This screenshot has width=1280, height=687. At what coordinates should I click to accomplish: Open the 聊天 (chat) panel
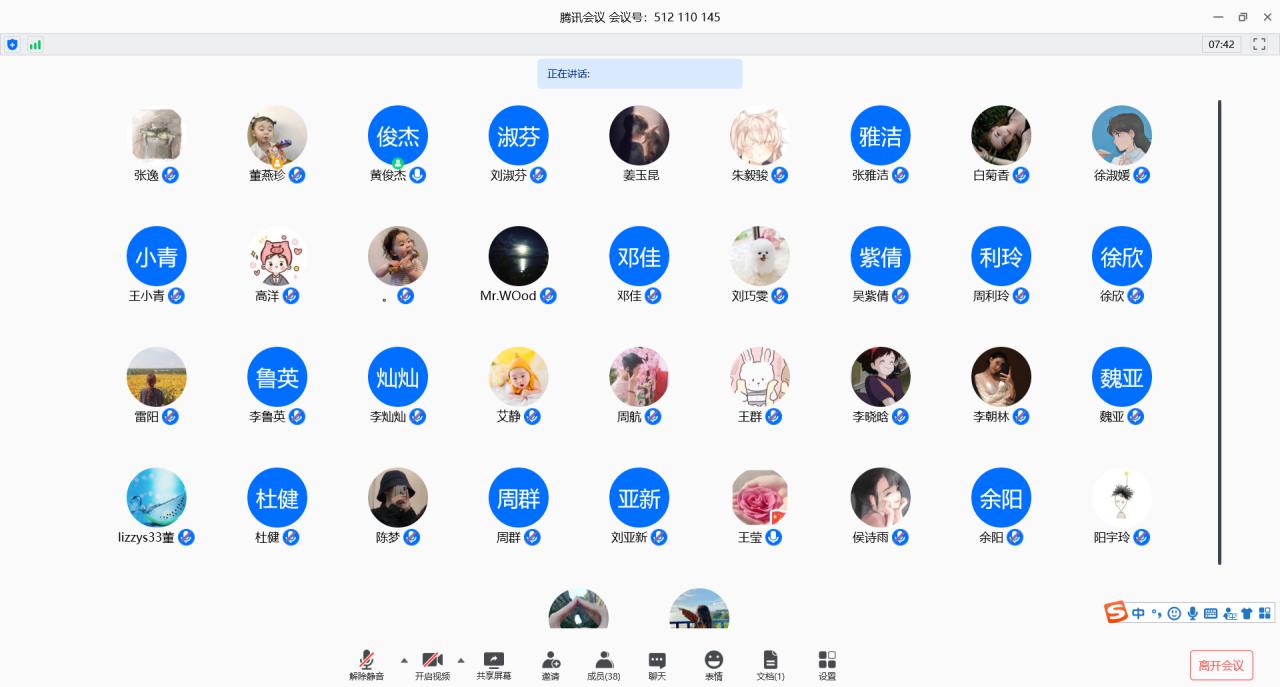[657, 665]
